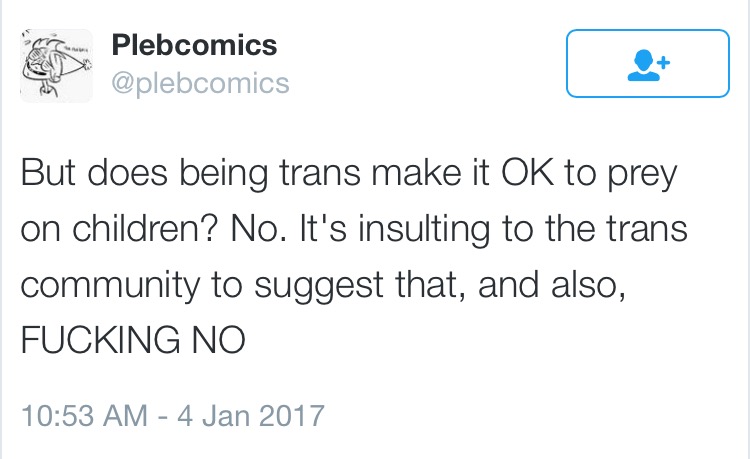Image resolution: width=750 pixels, height=459 pixels.
Task: Click the word 'FUCKING' in the tweet
Action: [100, 339]
